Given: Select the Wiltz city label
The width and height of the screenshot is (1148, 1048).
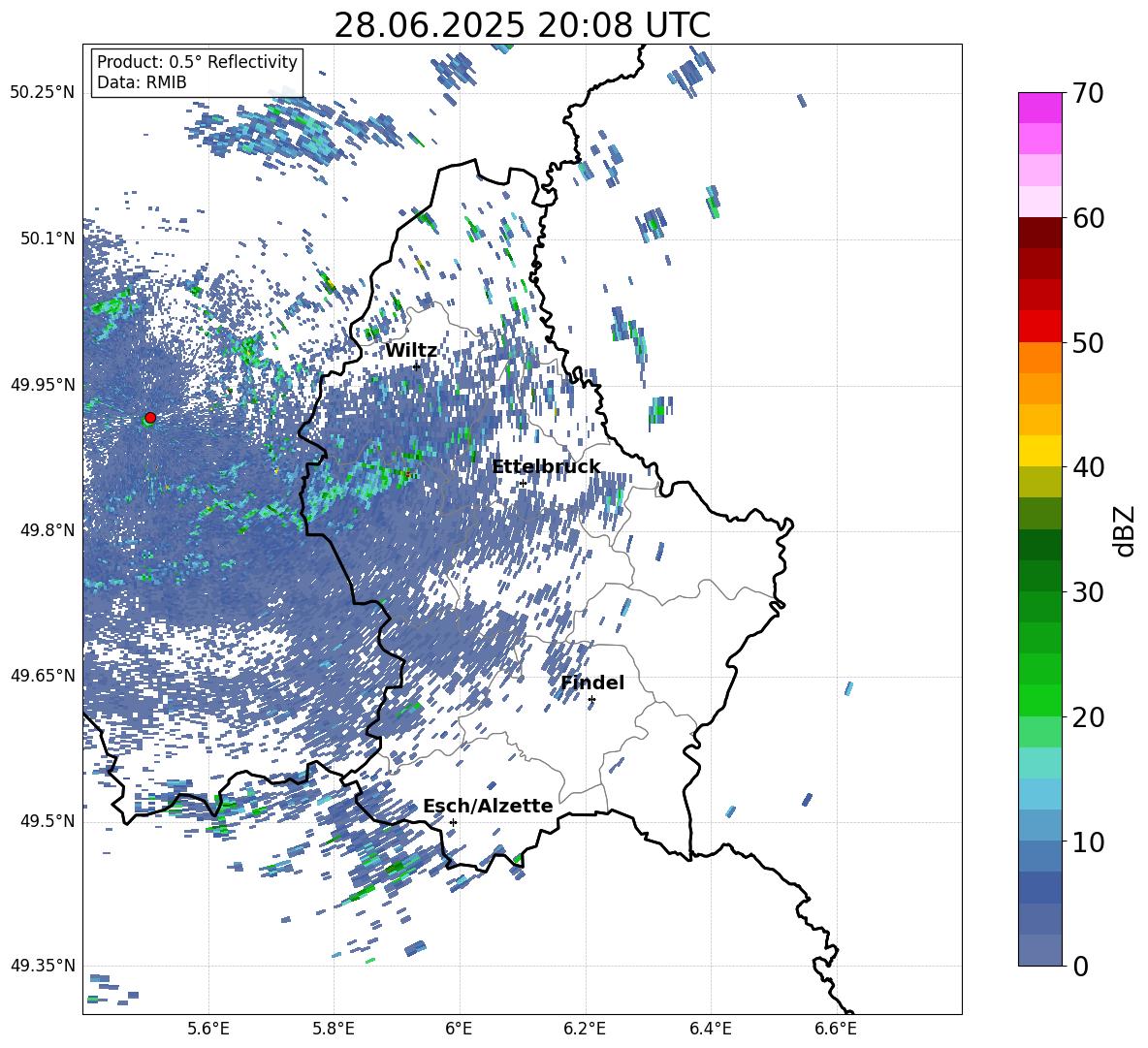Looking at the screenshot, I should pos(411,351).
